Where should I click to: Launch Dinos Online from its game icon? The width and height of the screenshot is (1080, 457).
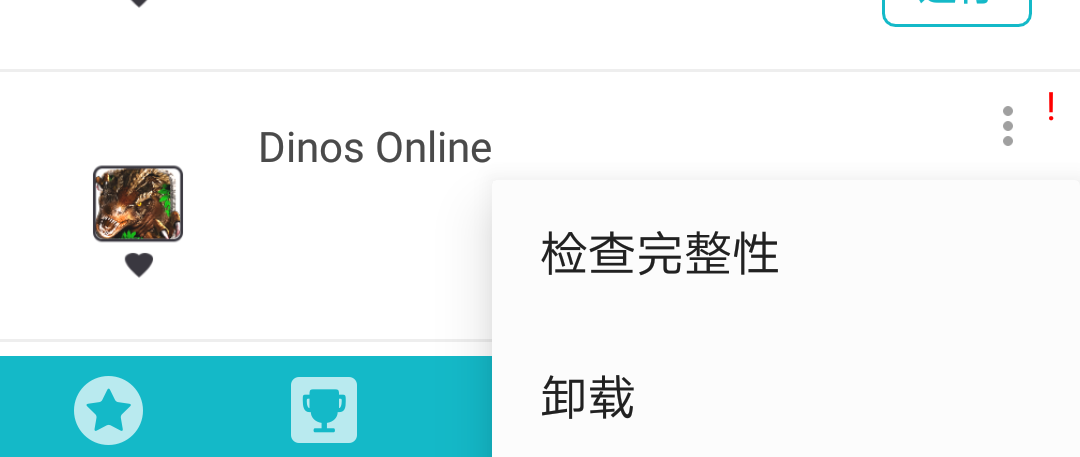[x=138, y=203]
